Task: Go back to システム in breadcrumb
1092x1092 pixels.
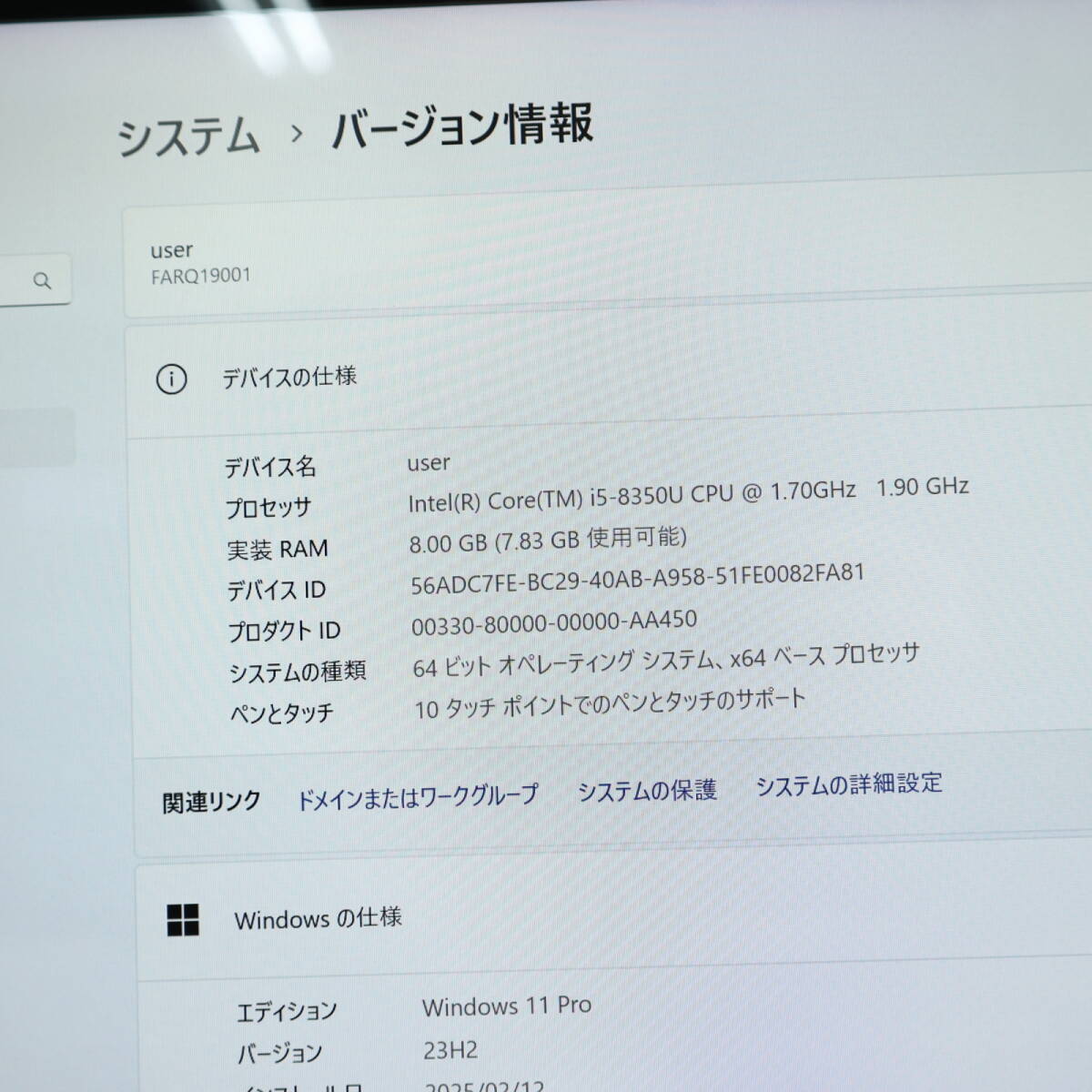Action: (188, 137)
